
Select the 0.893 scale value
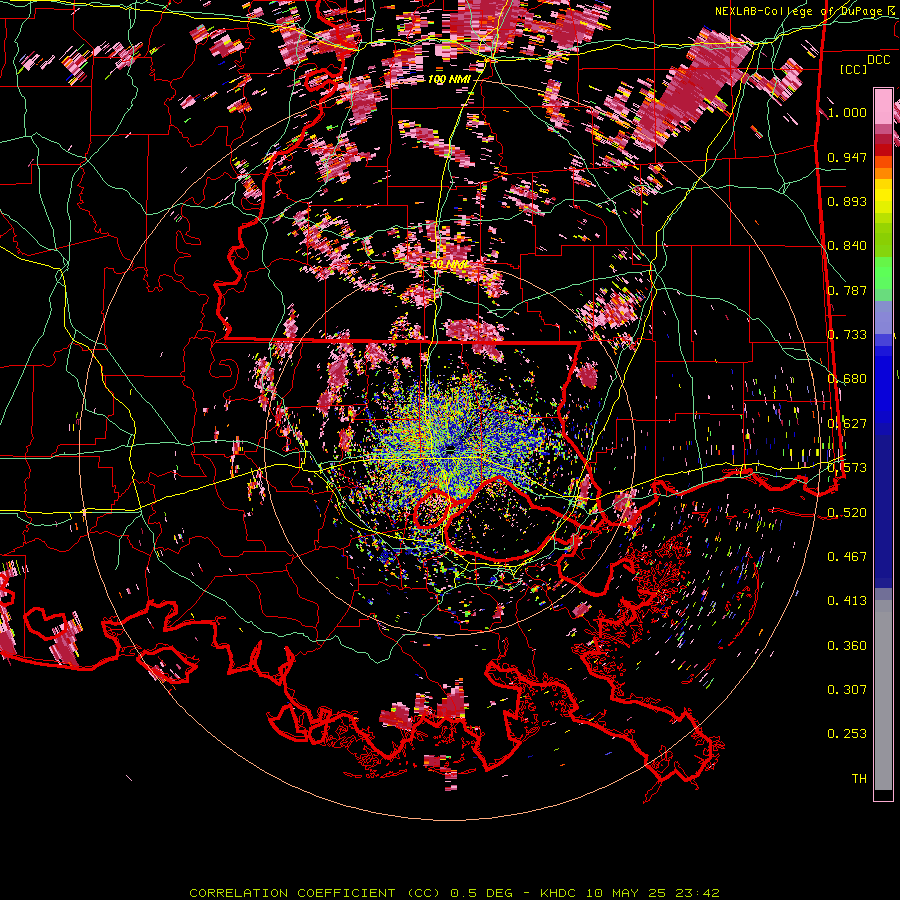[x=847, y=201]
